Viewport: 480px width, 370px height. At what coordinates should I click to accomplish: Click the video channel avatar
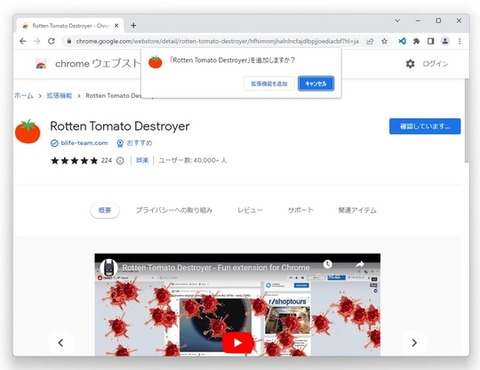(x=109, y=268)
